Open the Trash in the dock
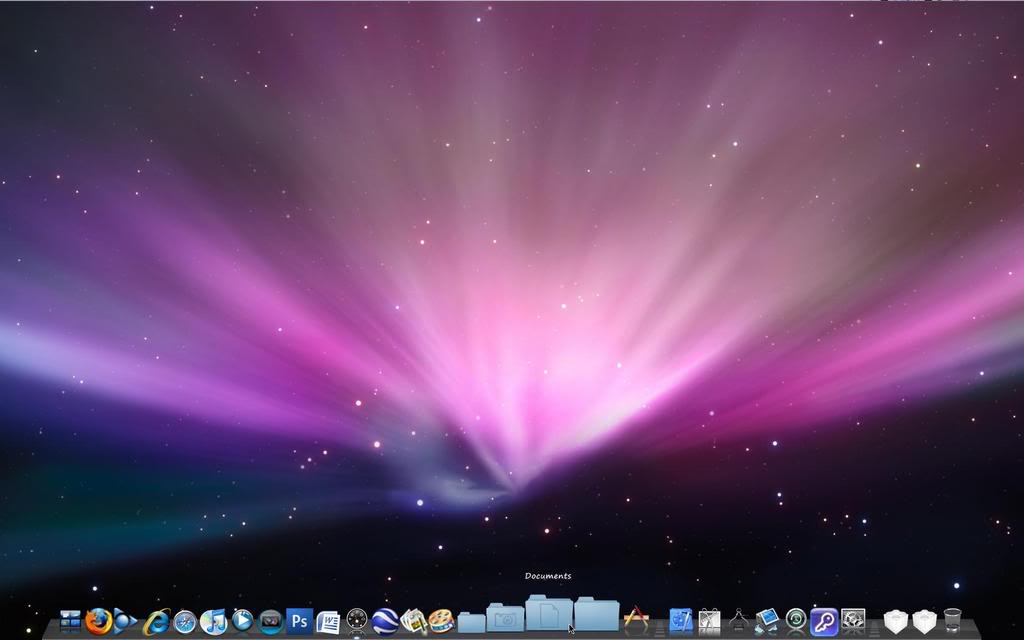This screenshot has height=640, width=1024. click(953, 620)
